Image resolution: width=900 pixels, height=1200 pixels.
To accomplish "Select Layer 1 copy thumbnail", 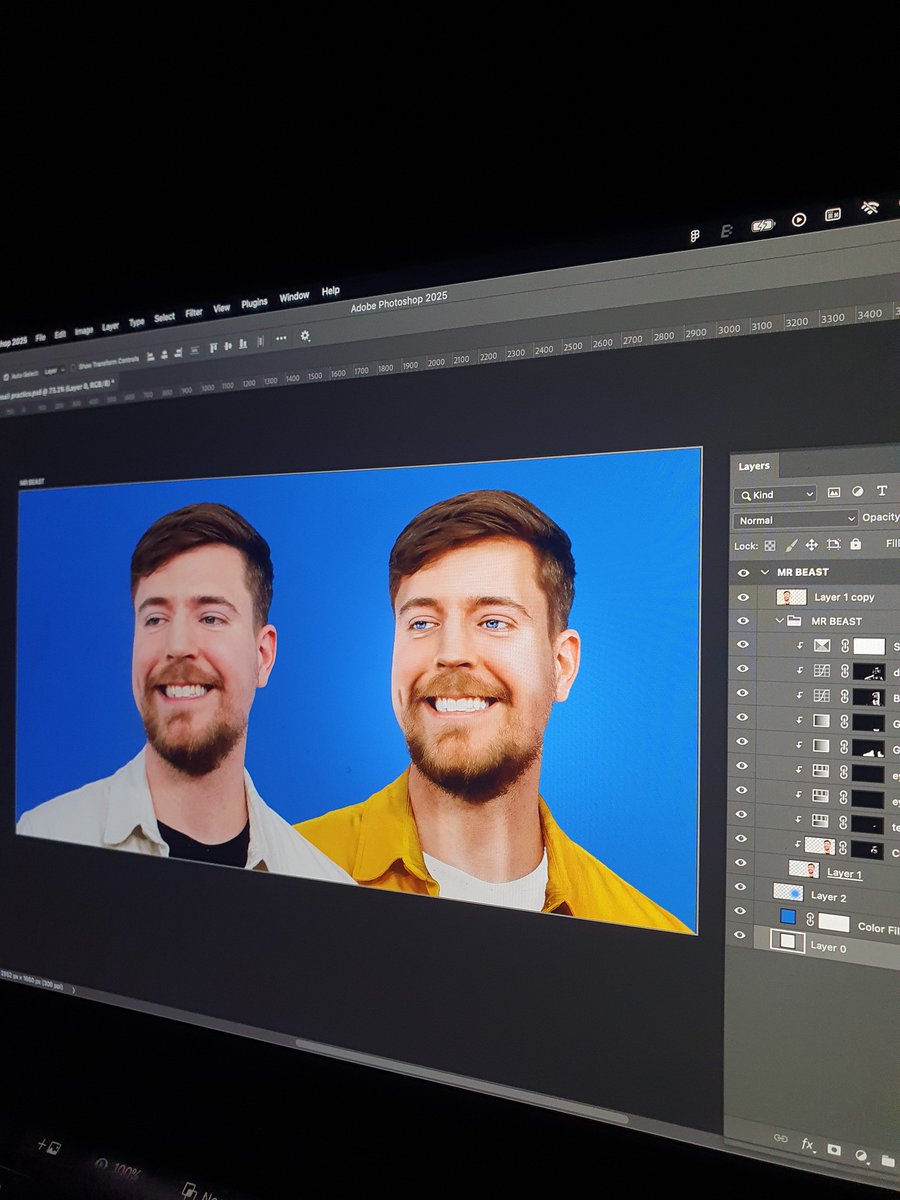I will pyautogui.click(x=791, y=597).
